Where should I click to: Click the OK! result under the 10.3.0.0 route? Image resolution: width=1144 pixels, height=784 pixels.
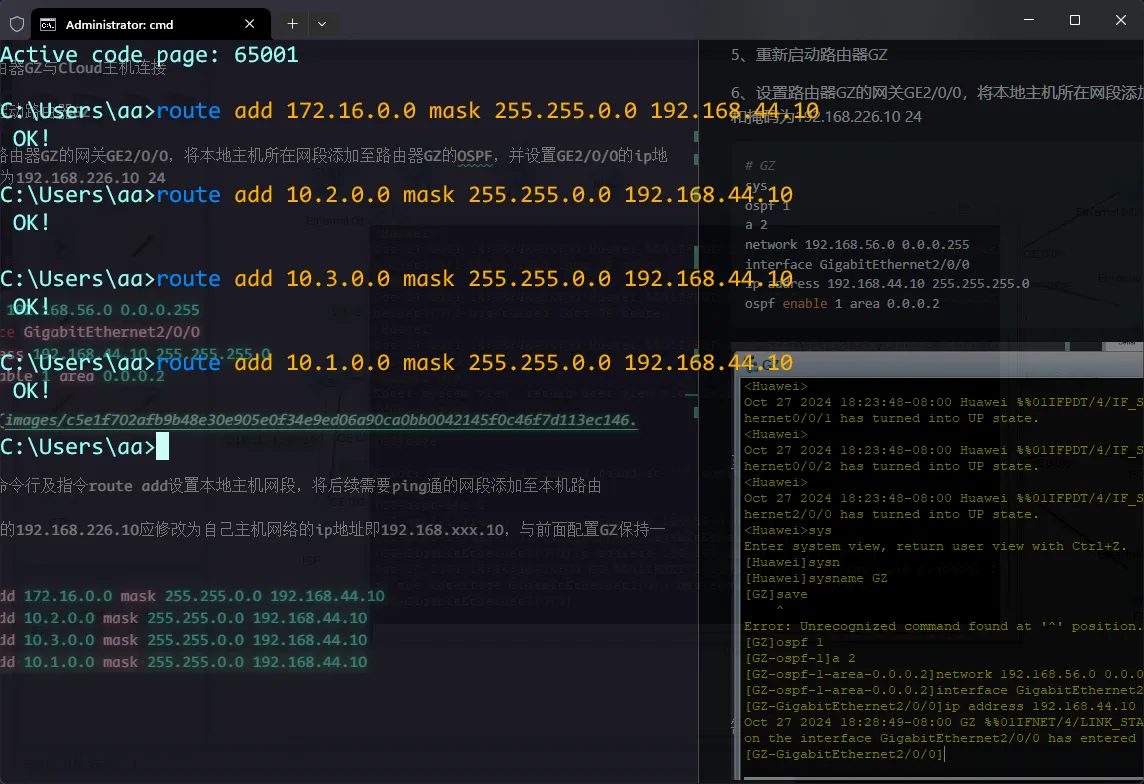click(31, 306)
